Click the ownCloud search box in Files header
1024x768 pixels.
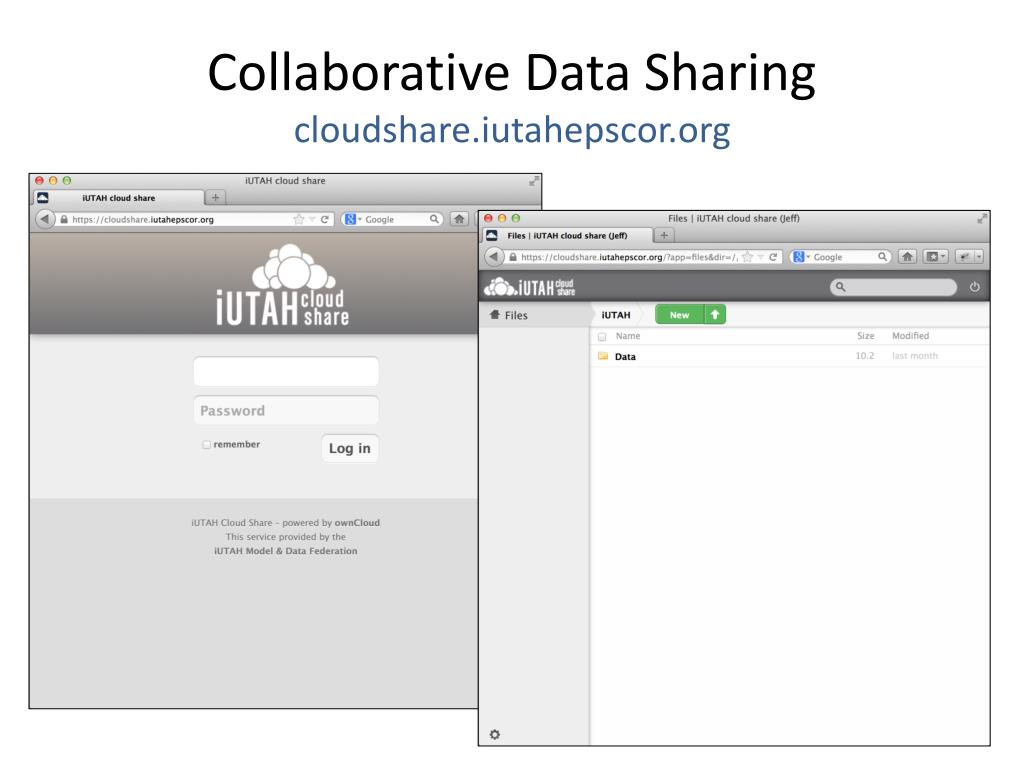(x=893, y=287)
